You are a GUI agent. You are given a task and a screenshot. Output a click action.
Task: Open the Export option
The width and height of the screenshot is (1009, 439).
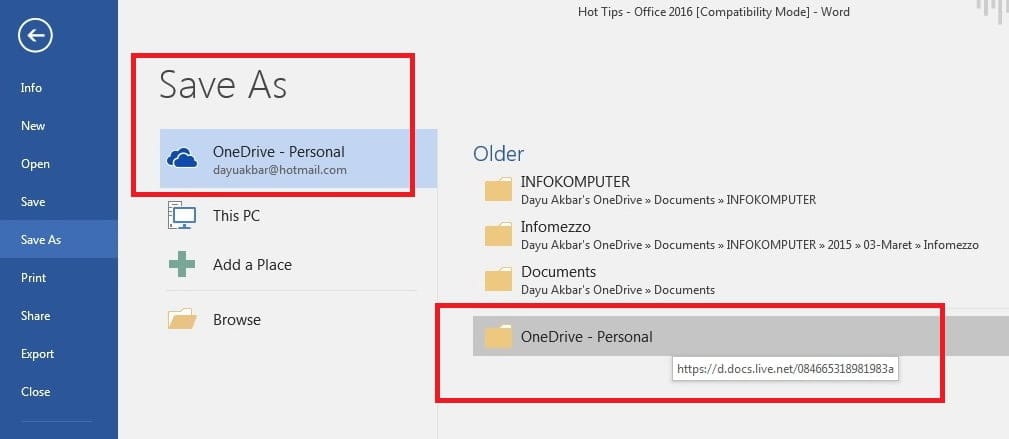point(59,353)
